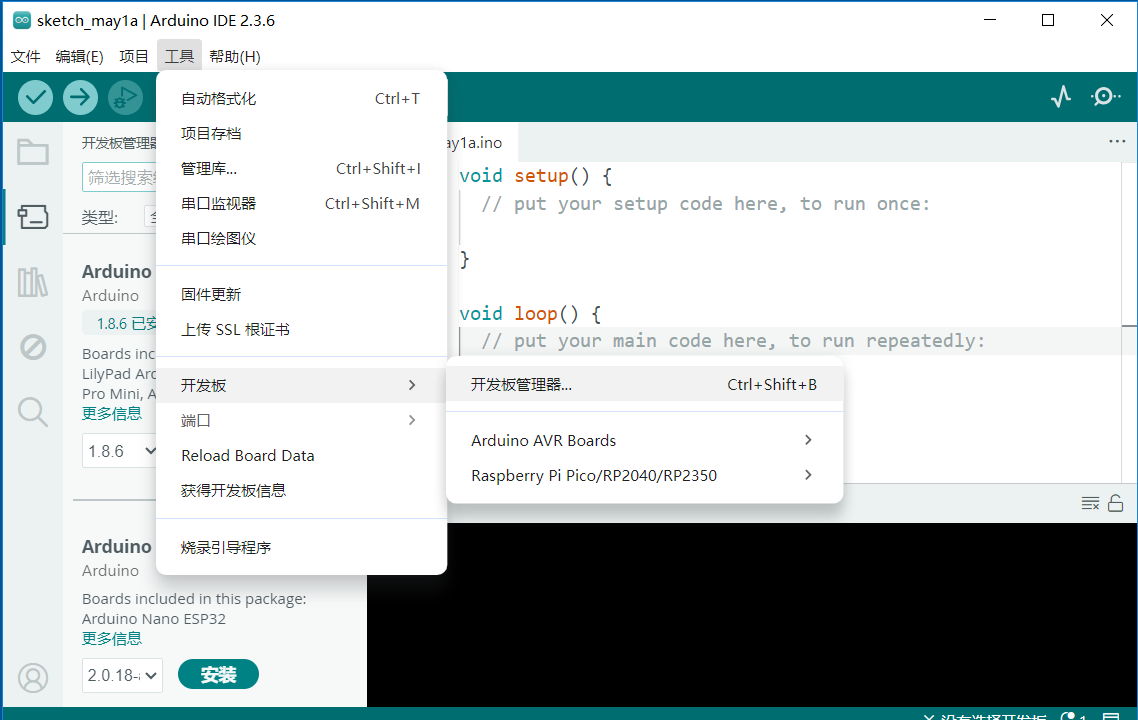Open the Library Manager sidebar icon

(33, 282)
